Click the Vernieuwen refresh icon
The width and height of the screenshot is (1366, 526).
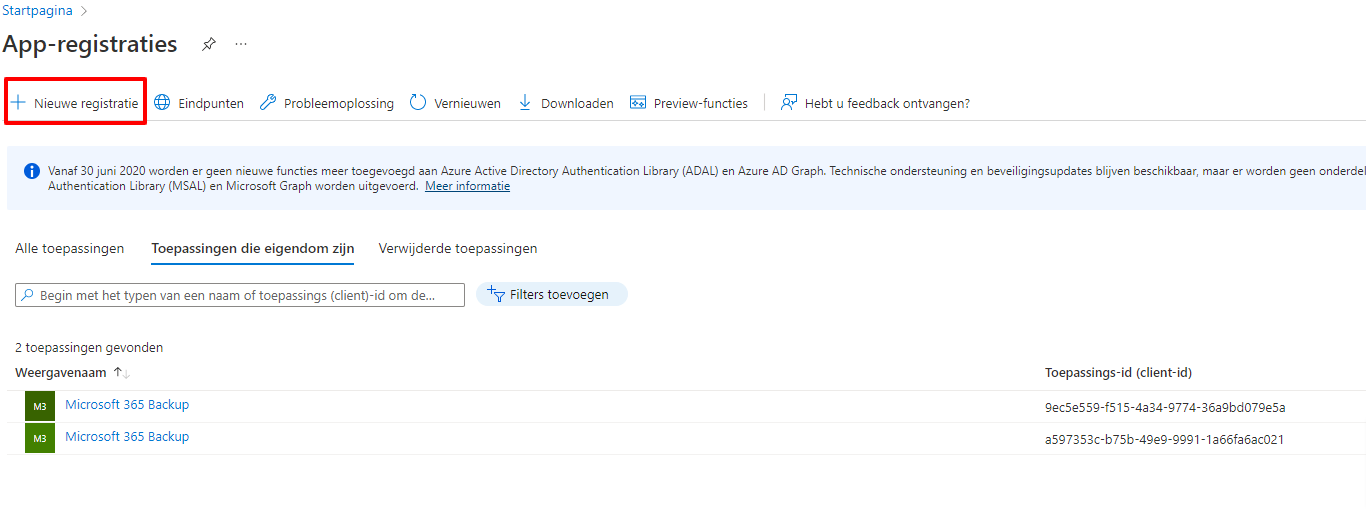point(418,103)
